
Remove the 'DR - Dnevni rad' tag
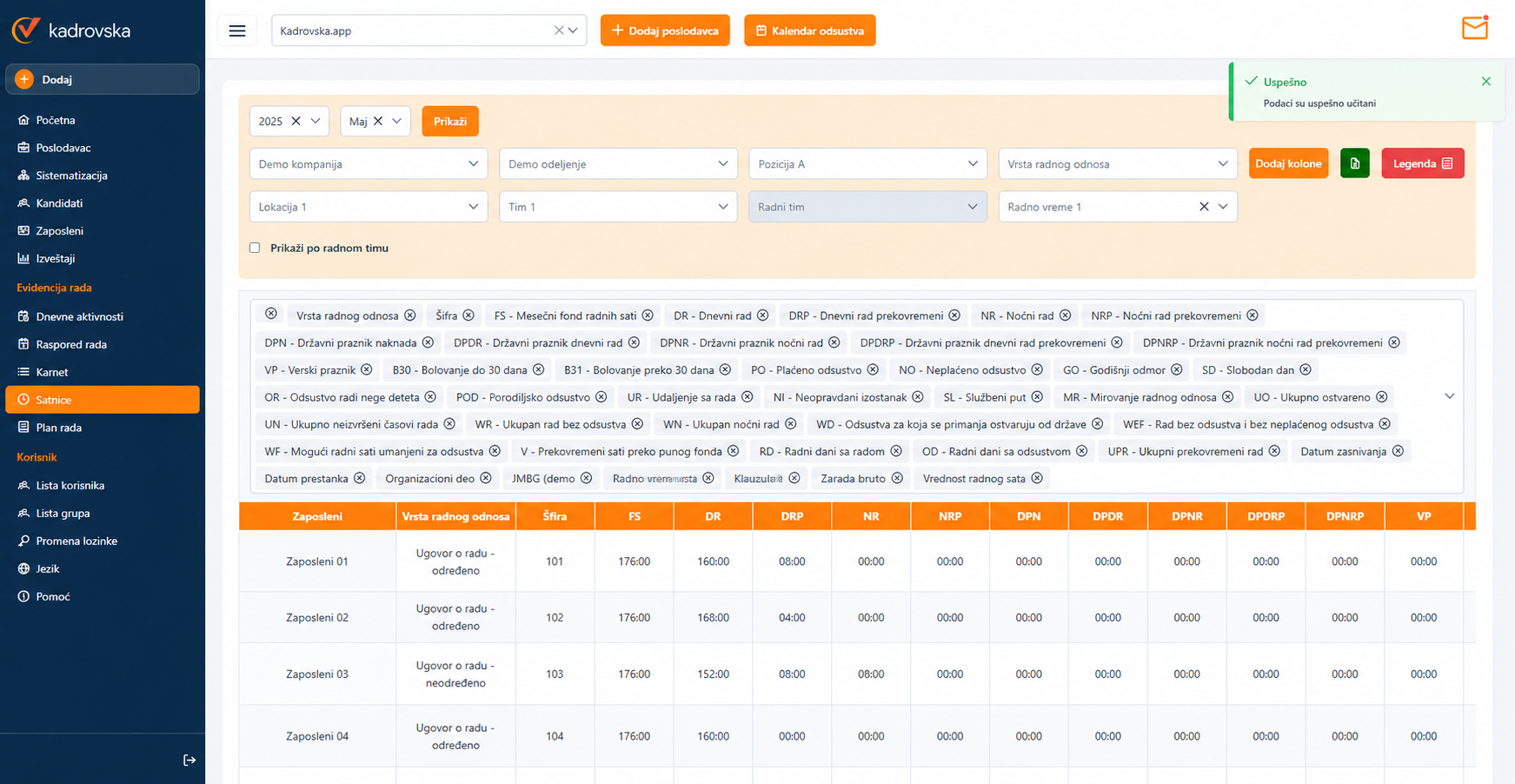(x=762, y=316)
